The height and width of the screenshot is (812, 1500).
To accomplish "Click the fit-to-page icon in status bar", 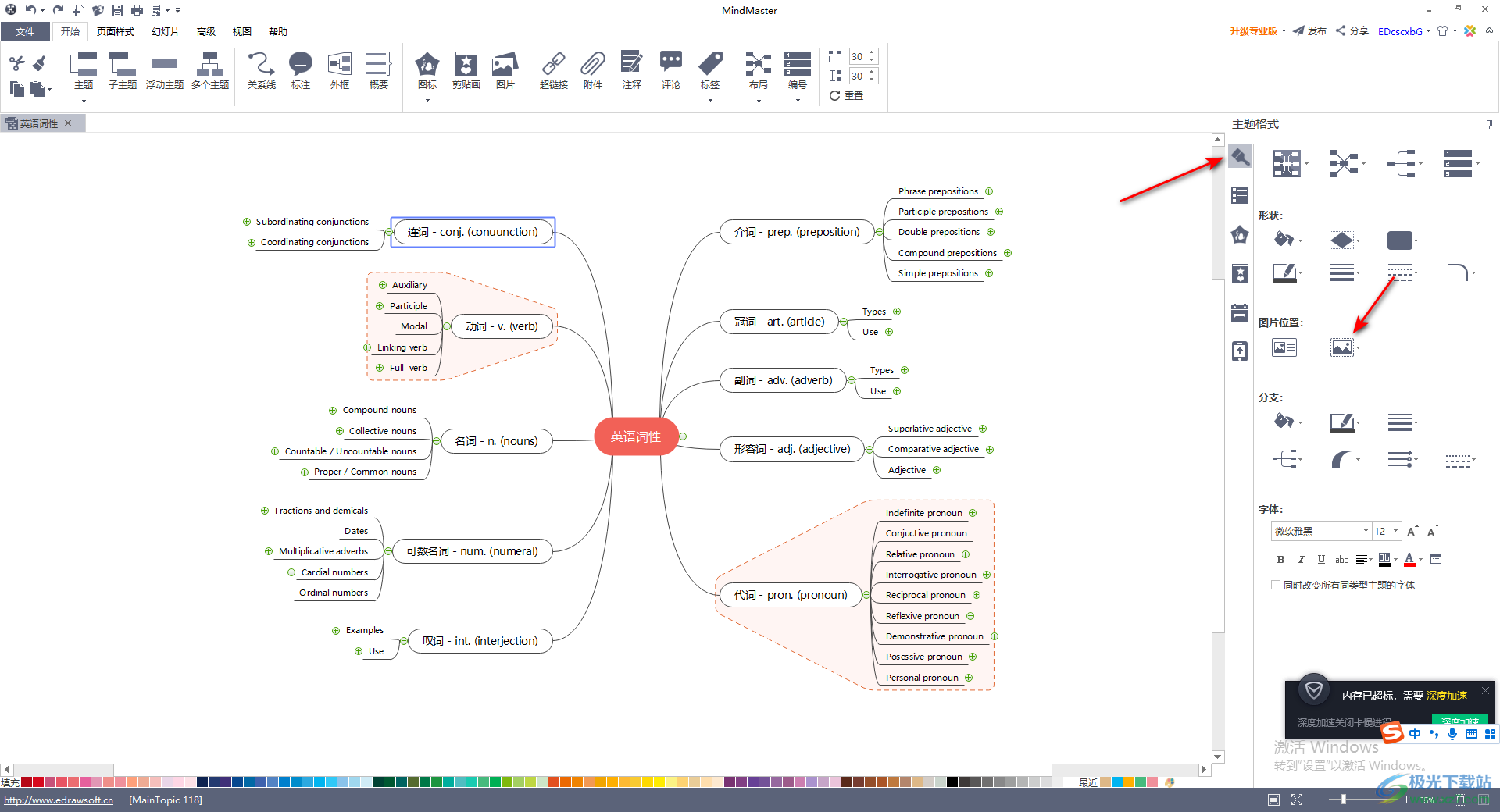I will click(x=1274, y=800).
